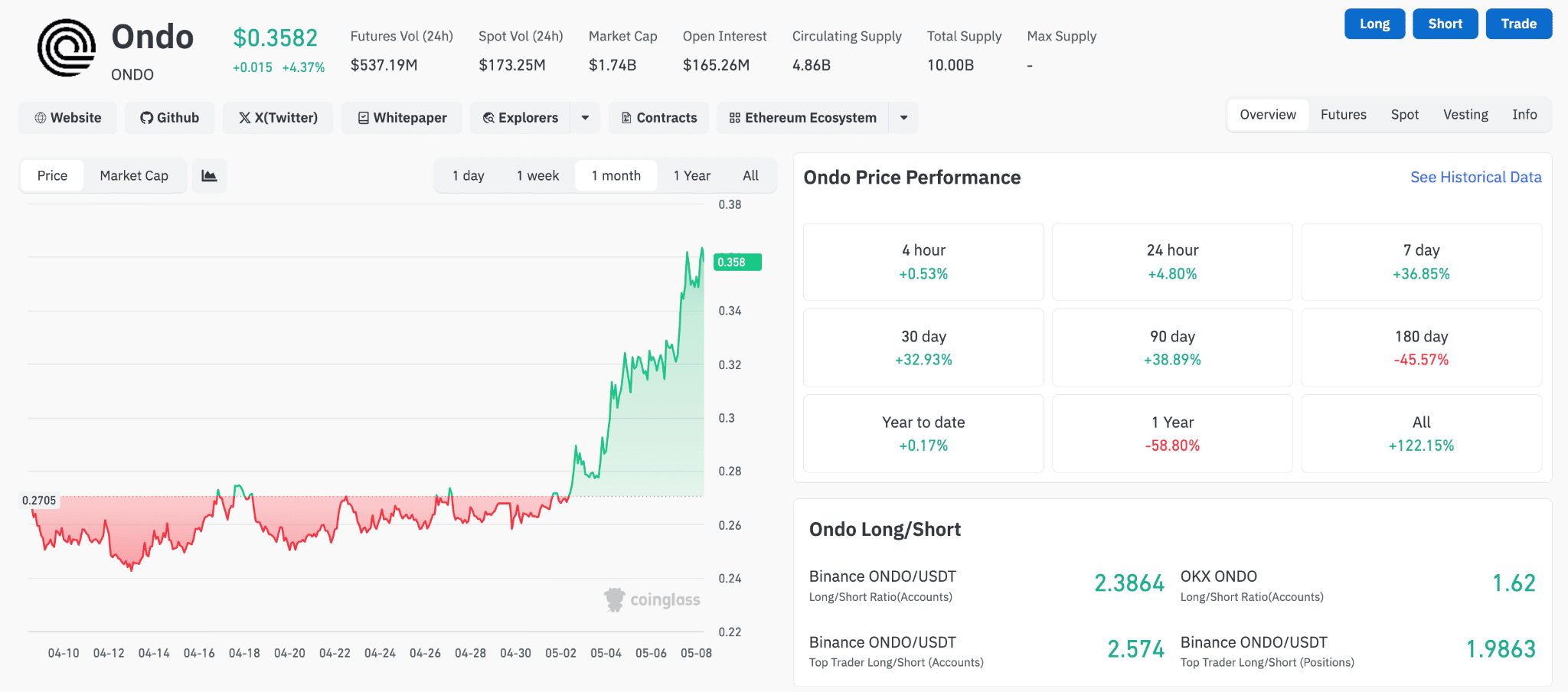Image resolution: width=1568 pixels, height=692 pixels.
Task: Click the 04-10 date axis label
Action: pos(64,653)
